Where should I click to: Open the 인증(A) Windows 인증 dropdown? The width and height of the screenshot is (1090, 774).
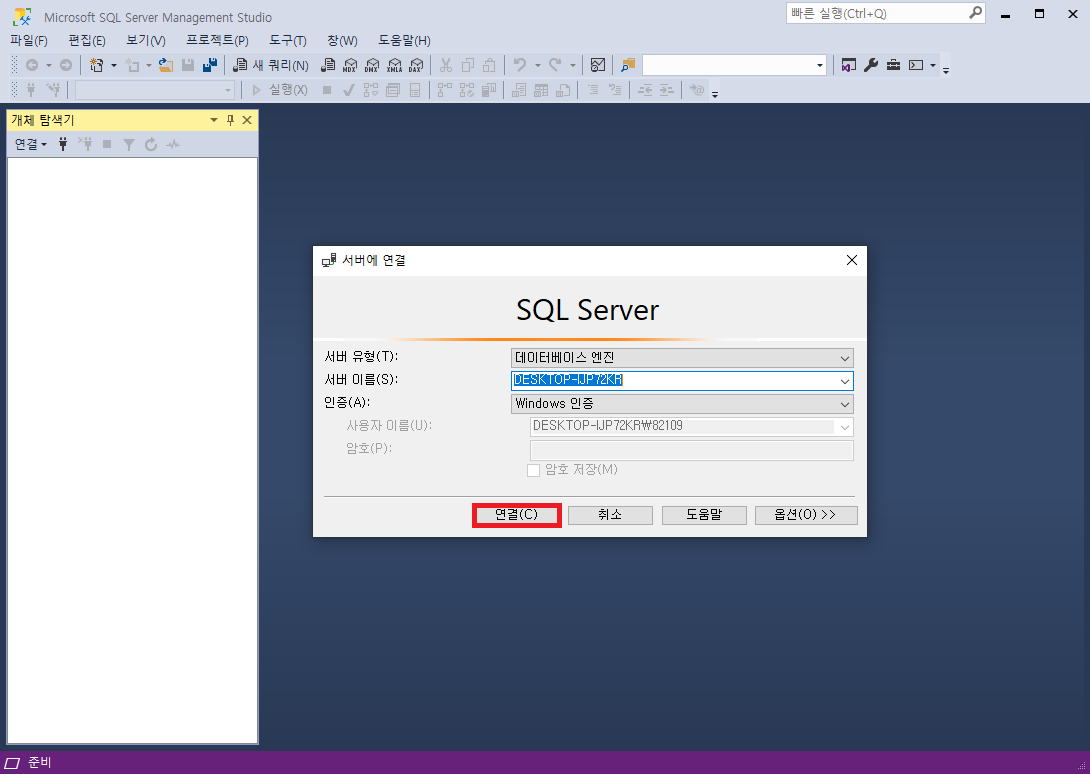[682, 404]
